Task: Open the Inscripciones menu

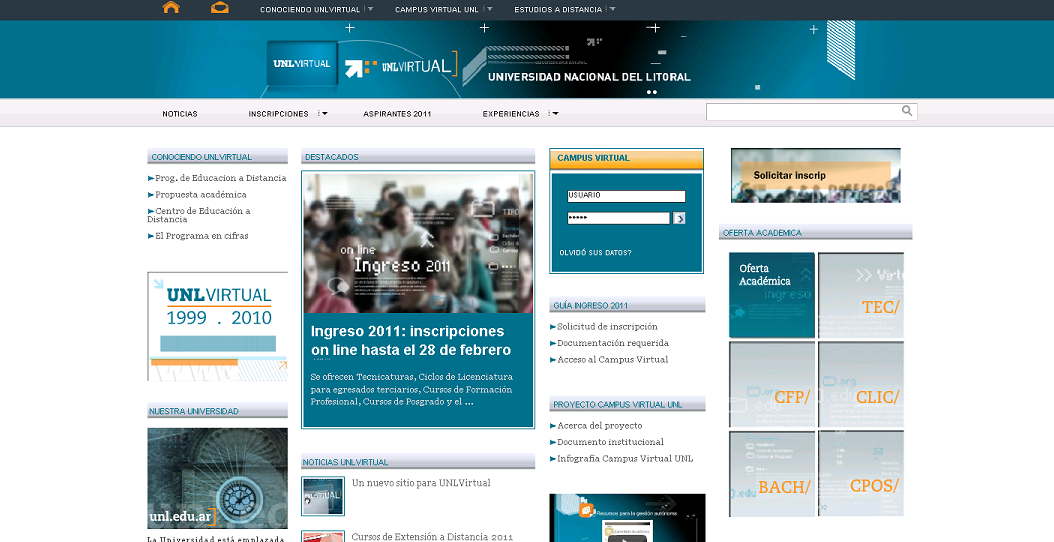Action: pyautogui.click(x=287, y=114)
